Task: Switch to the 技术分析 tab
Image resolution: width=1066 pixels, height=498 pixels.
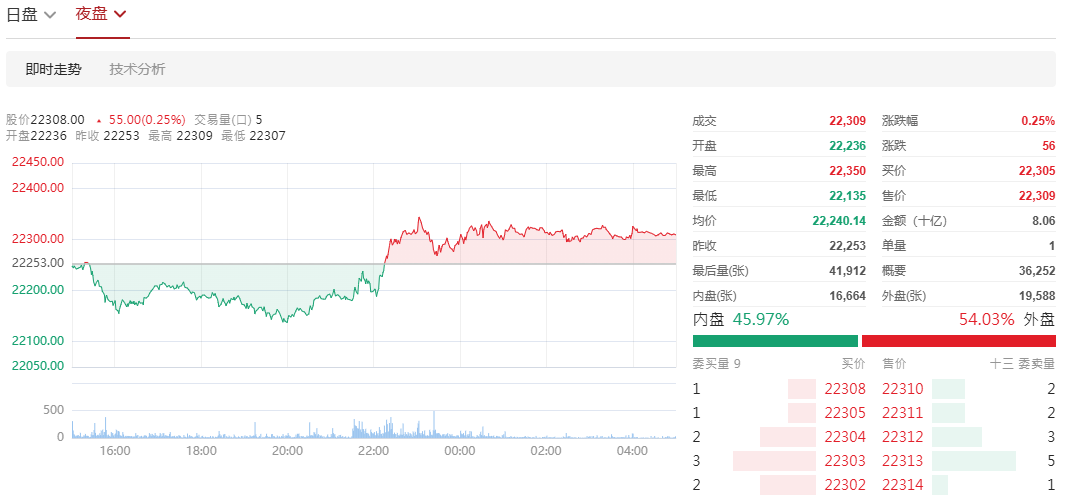Action: [x=137, y=69]
